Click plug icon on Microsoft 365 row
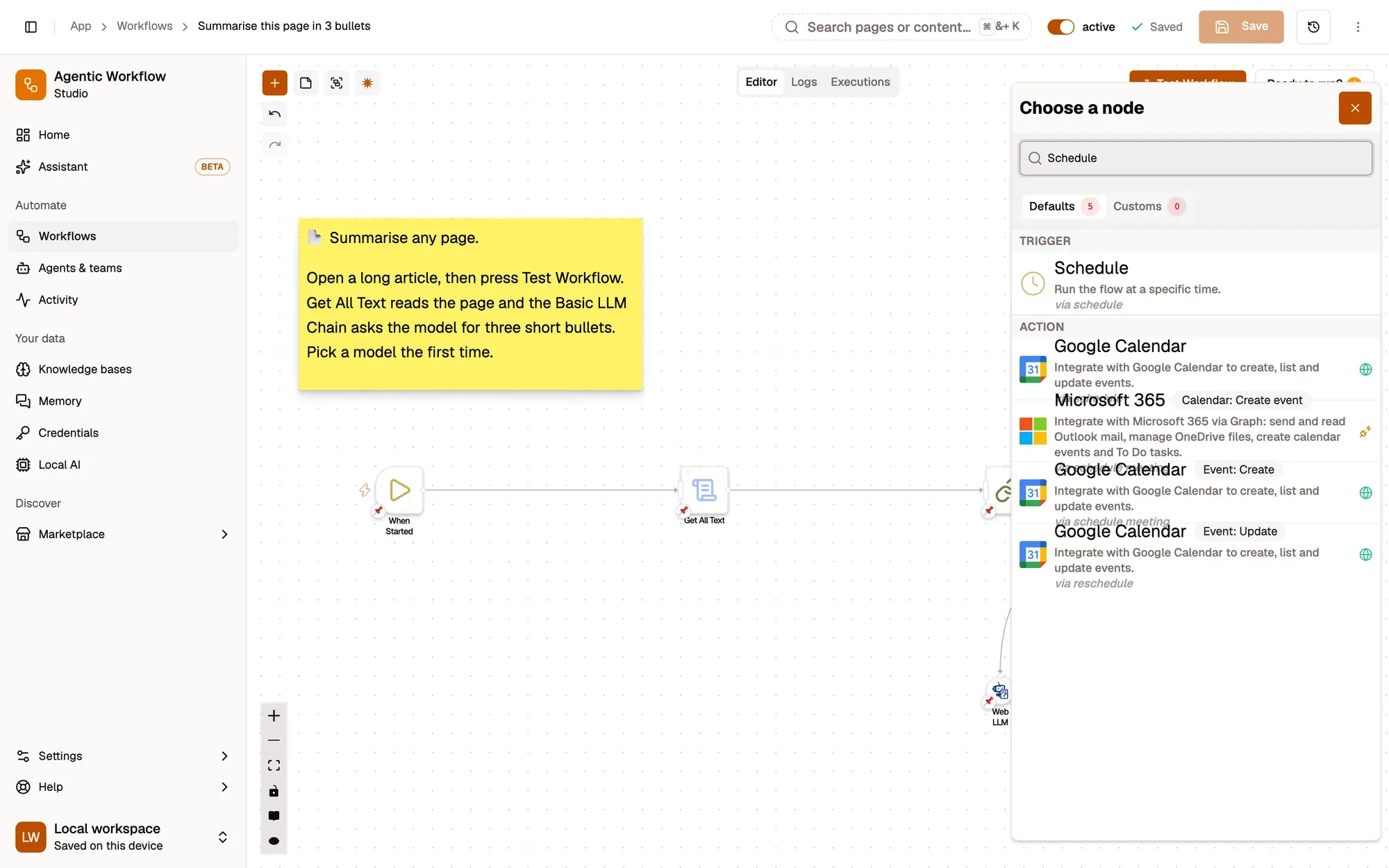The width and height of the screenshot is (1389, 868). 1365,431
